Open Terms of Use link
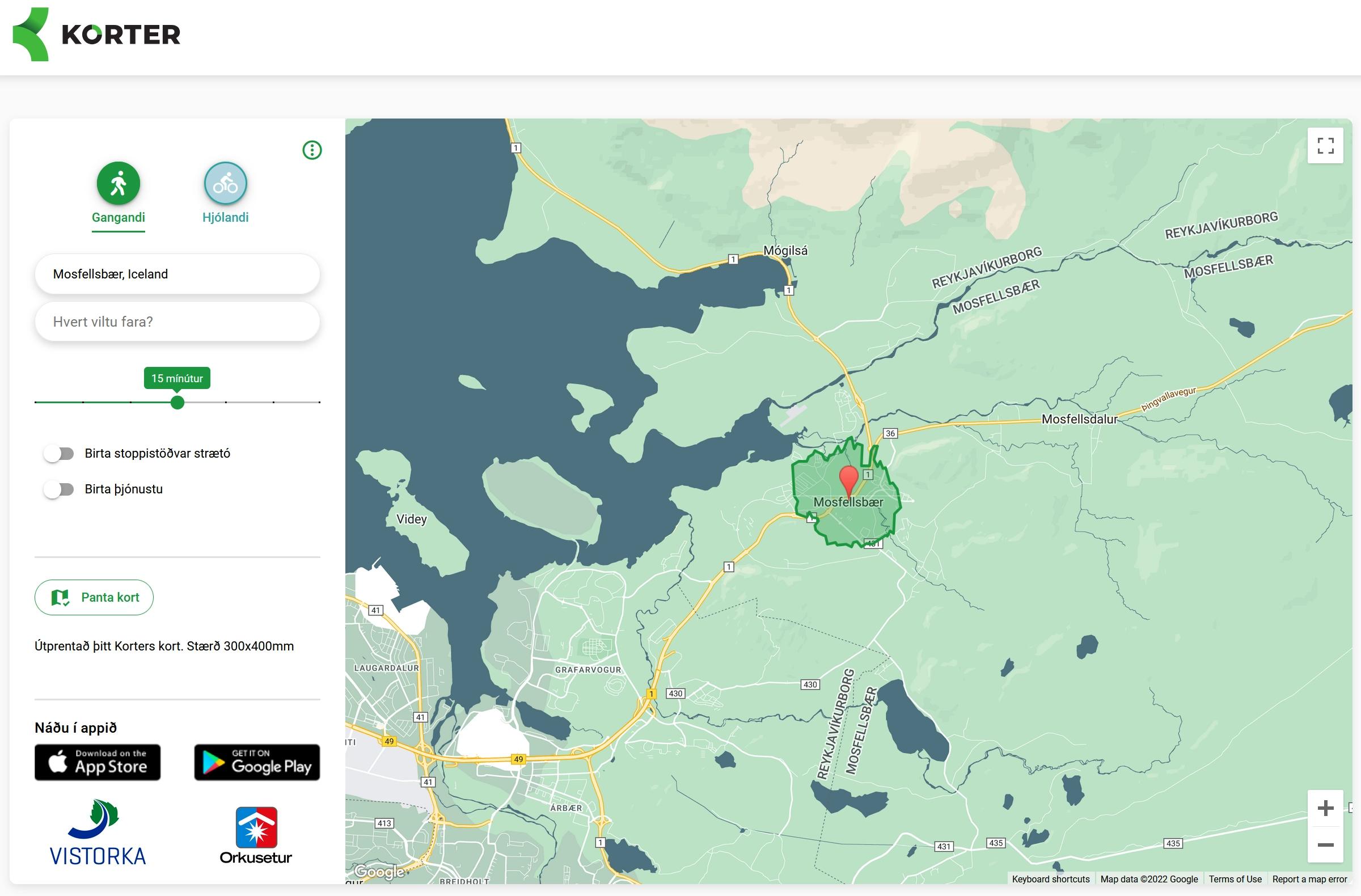This screenshot has height=896, width=1361. [1235, 879]
